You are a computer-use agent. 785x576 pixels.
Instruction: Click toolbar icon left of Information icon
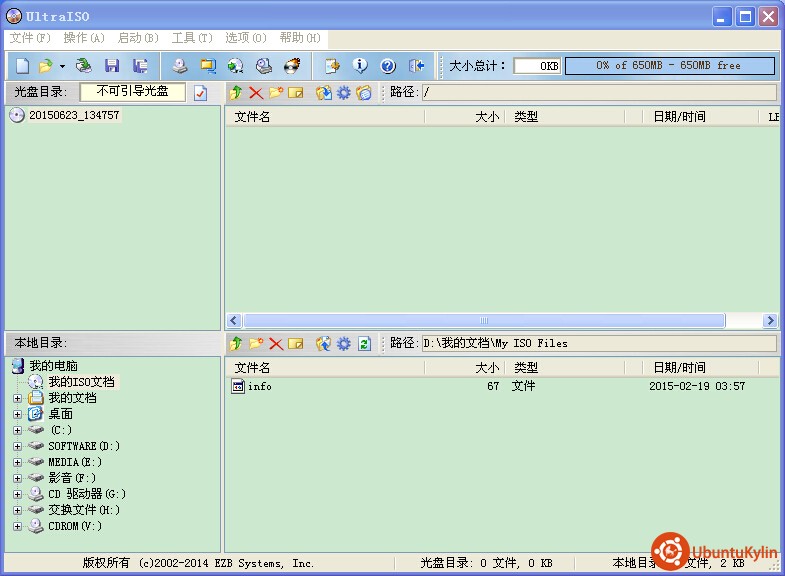point(332,66)
